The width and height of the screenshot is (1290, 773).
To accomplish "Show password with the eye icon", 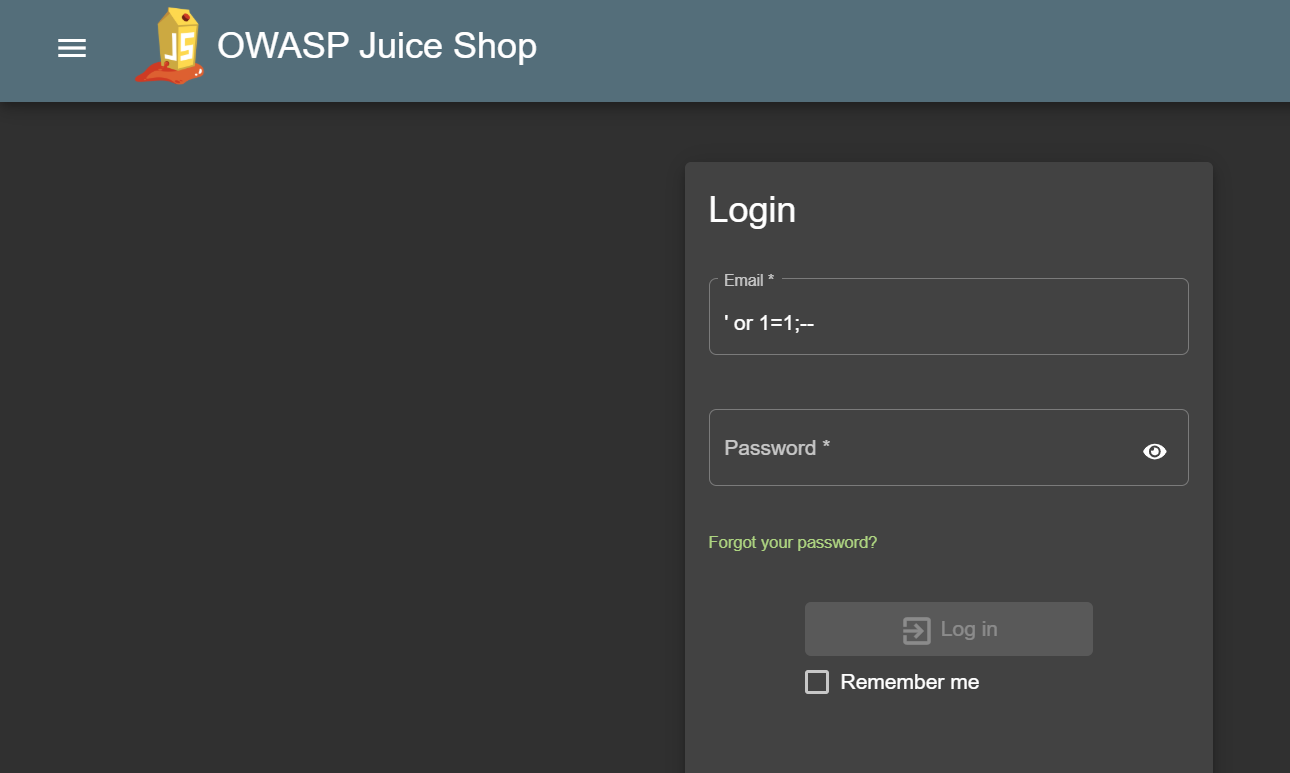I will tap(1155, 451).
